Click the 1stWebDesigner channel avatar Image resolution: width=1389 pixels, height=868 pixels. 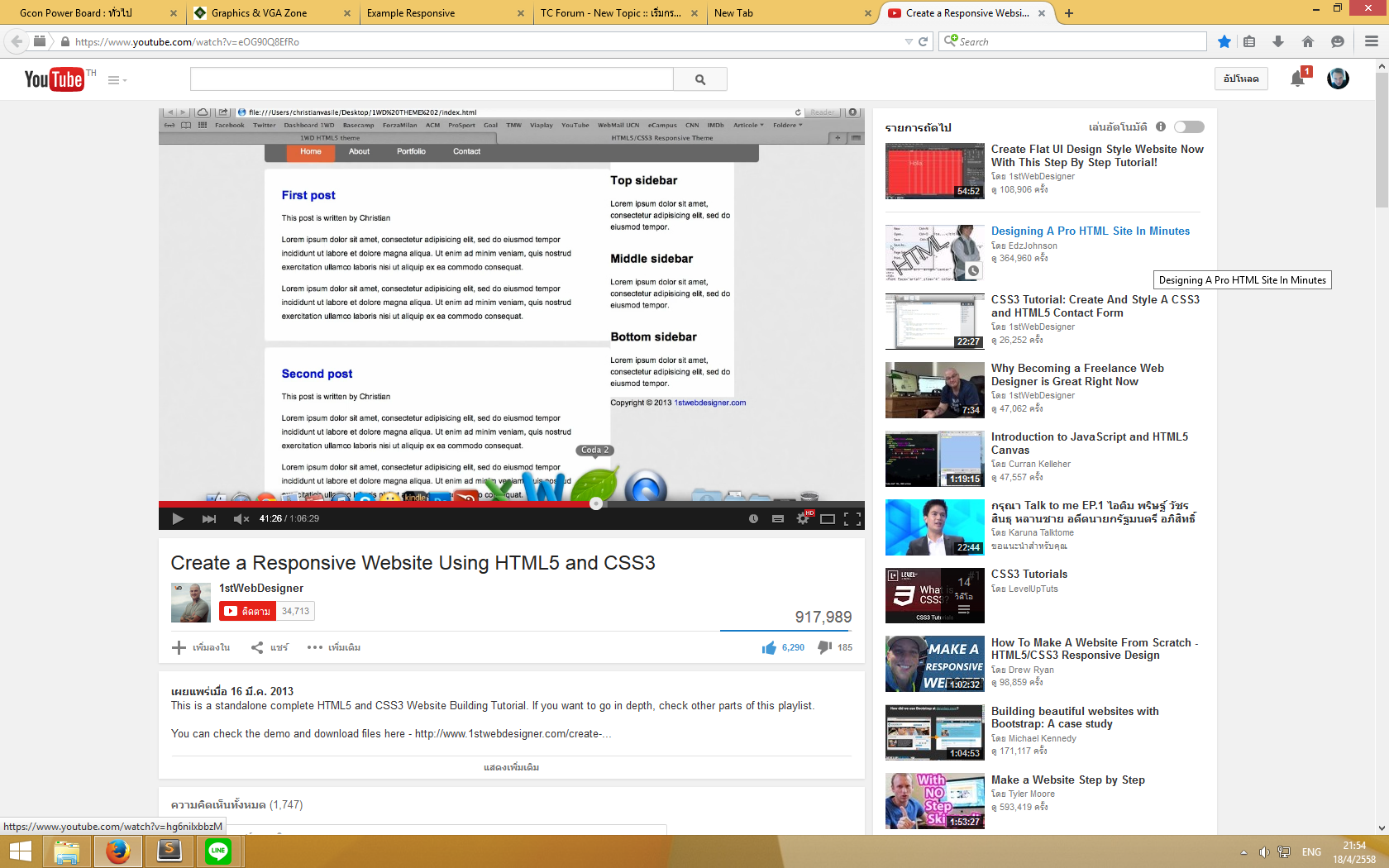tap(191, 603)
